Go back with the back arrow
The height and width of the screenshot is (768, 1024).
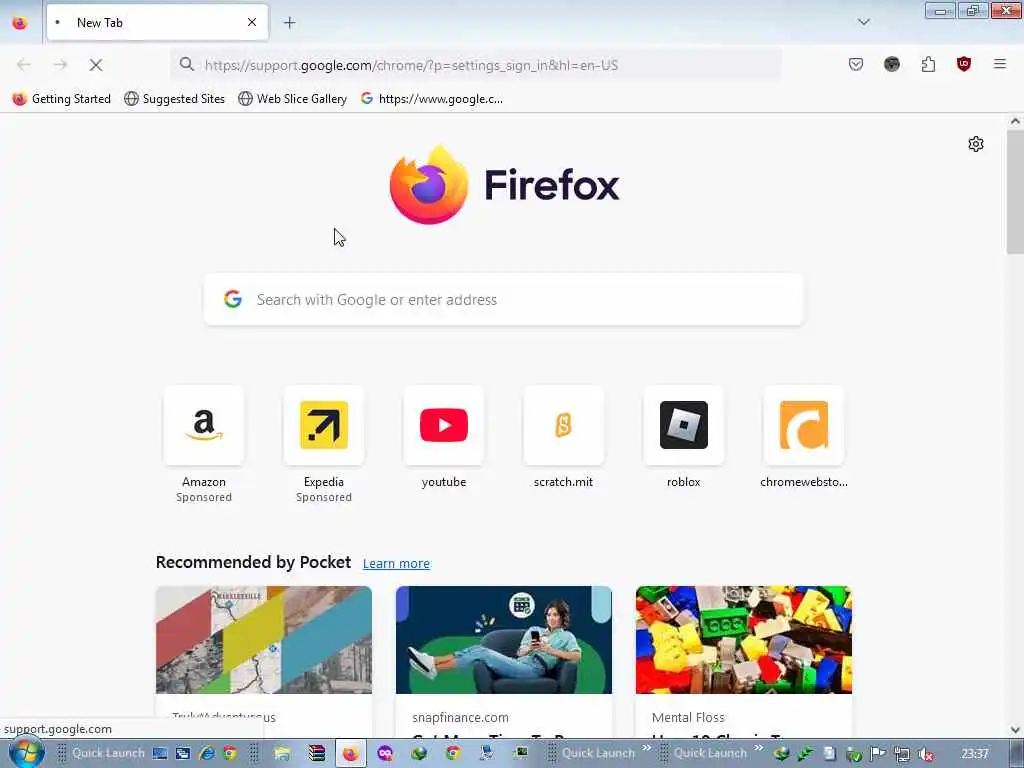coord(24,65)
